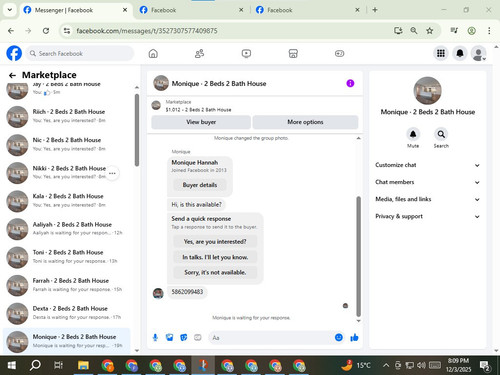Expand Customize chat section

pos(428,165)
